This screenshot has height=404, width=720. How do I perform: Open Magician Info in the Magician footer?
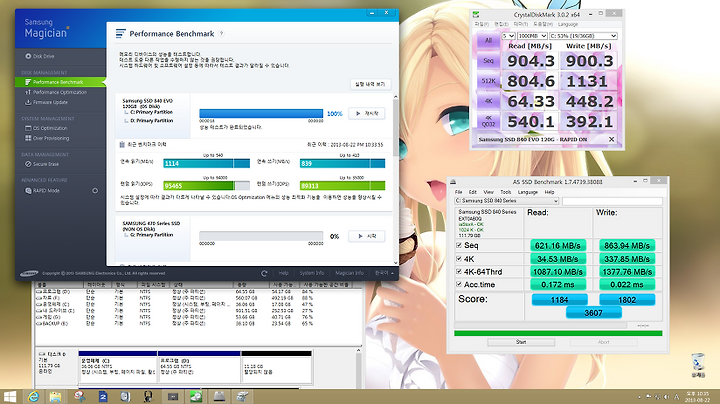point(349,273)
